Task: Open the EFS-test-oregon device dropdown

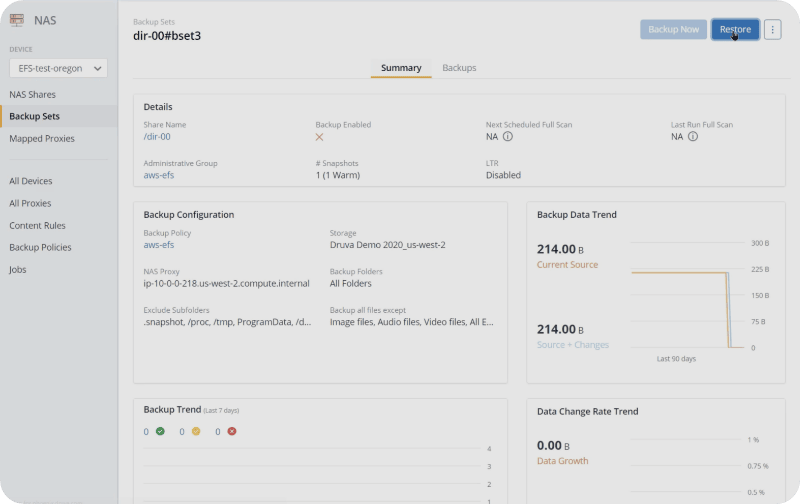Action: pos(58,68)
